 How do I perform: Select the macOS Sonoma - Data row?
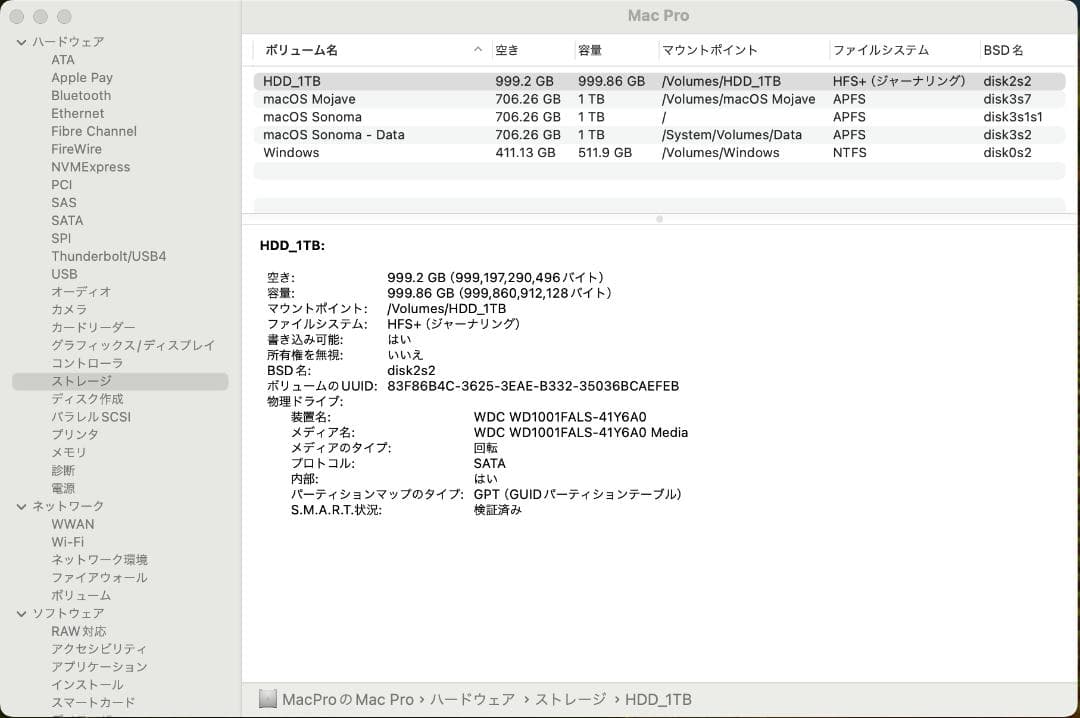coord(659,135)
